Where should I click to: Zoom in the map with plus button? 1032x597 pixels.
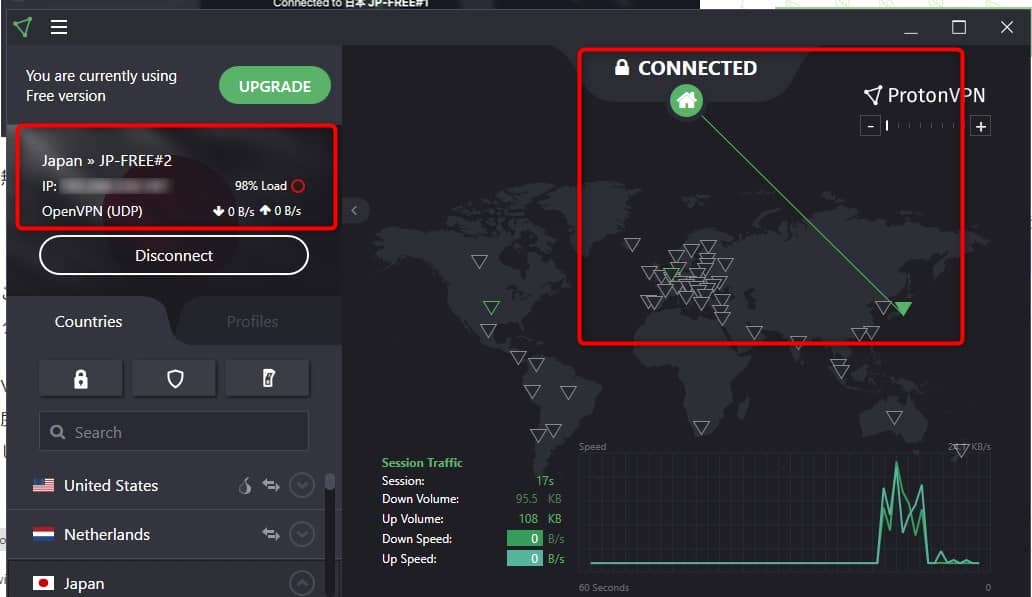click(x=981, y=126)
